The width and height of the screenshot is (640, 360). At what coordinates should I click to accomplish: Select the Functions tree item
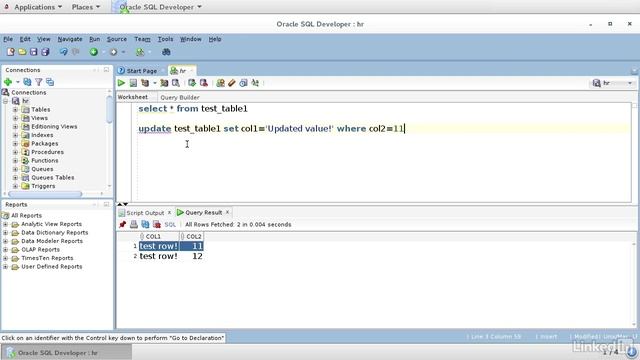pos(44,160)
